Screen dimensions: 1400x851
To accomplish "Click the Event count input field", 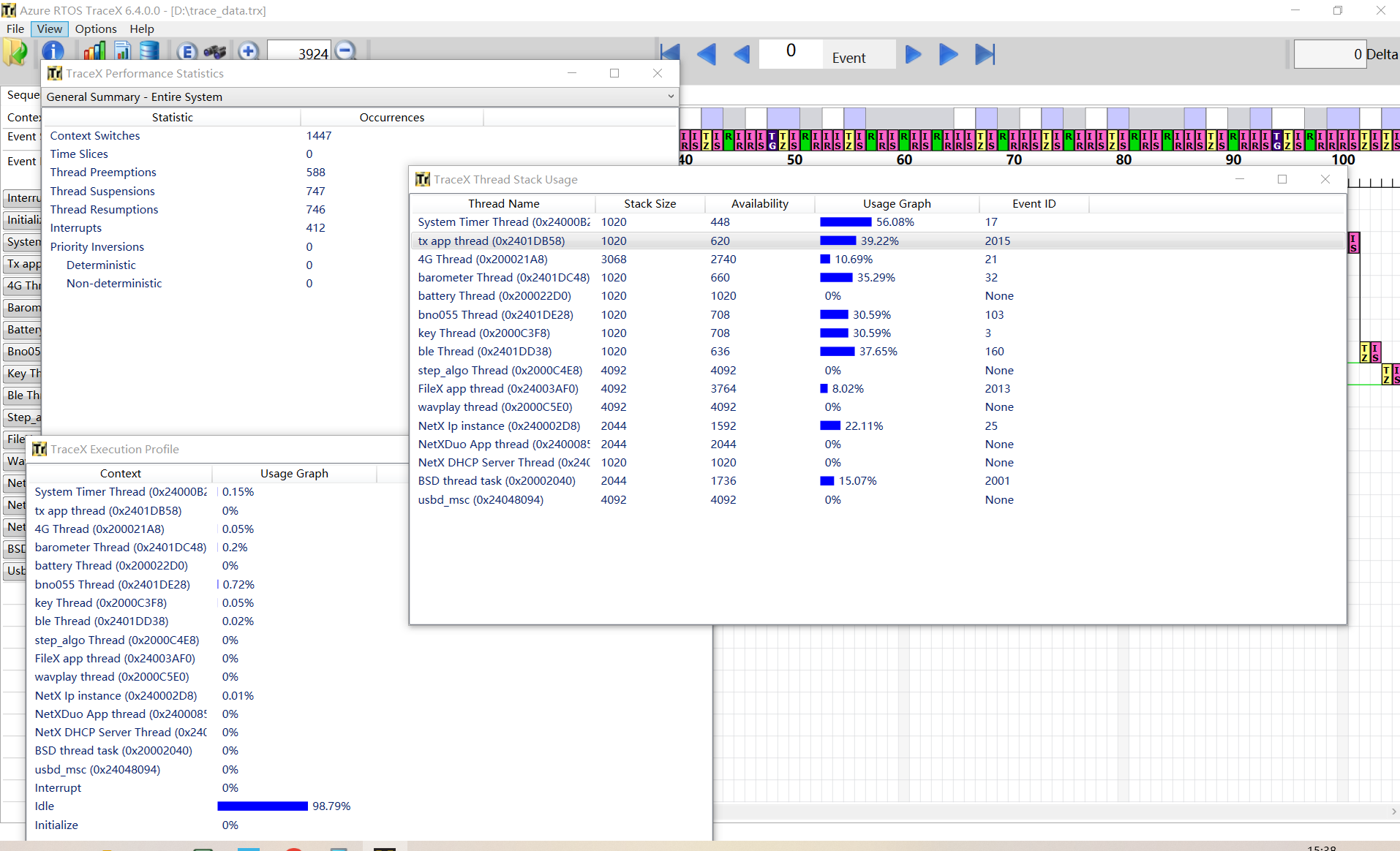I will tap(790, 51).
